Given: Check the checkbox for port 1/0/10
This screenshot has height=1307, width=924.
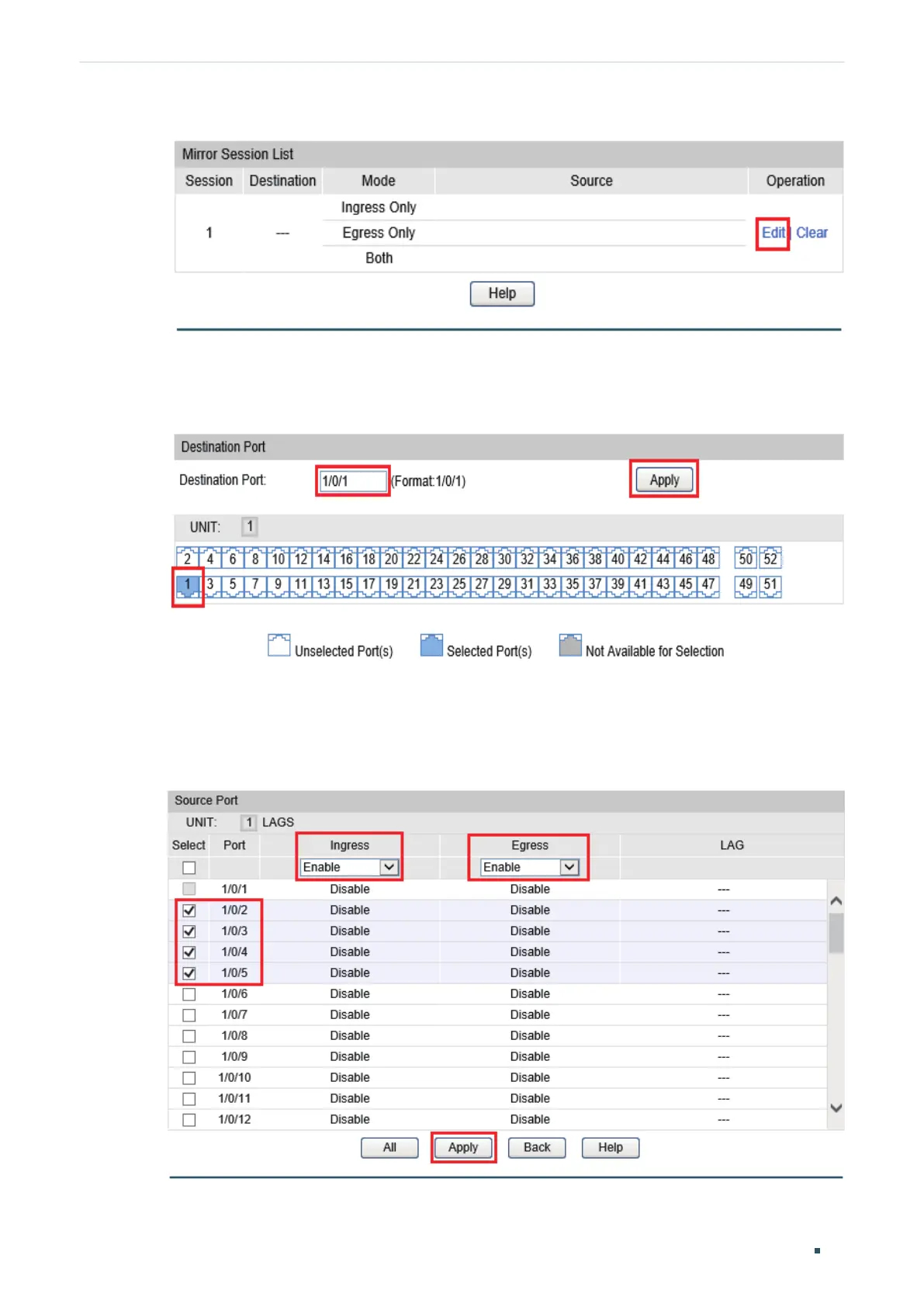Looking at the screenshot, I should 189,1078.
